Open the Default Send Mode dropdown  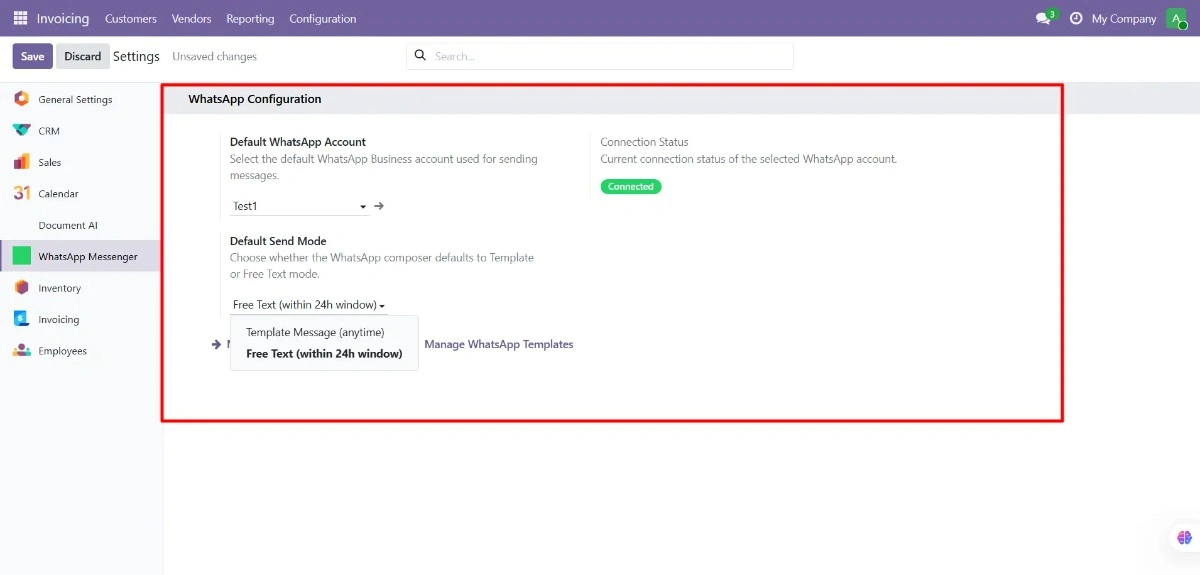309,305
